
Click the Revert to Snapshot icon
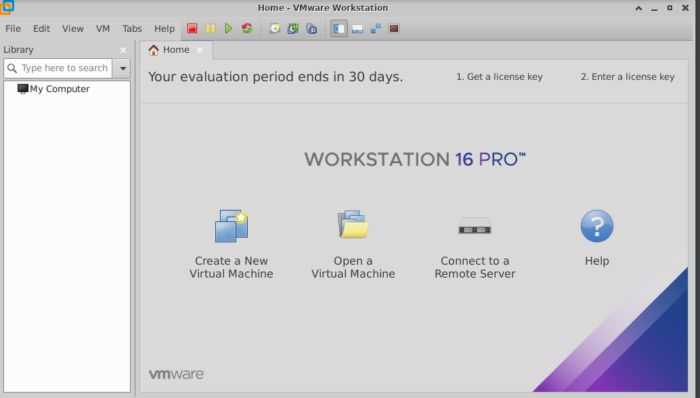(293, 29)
